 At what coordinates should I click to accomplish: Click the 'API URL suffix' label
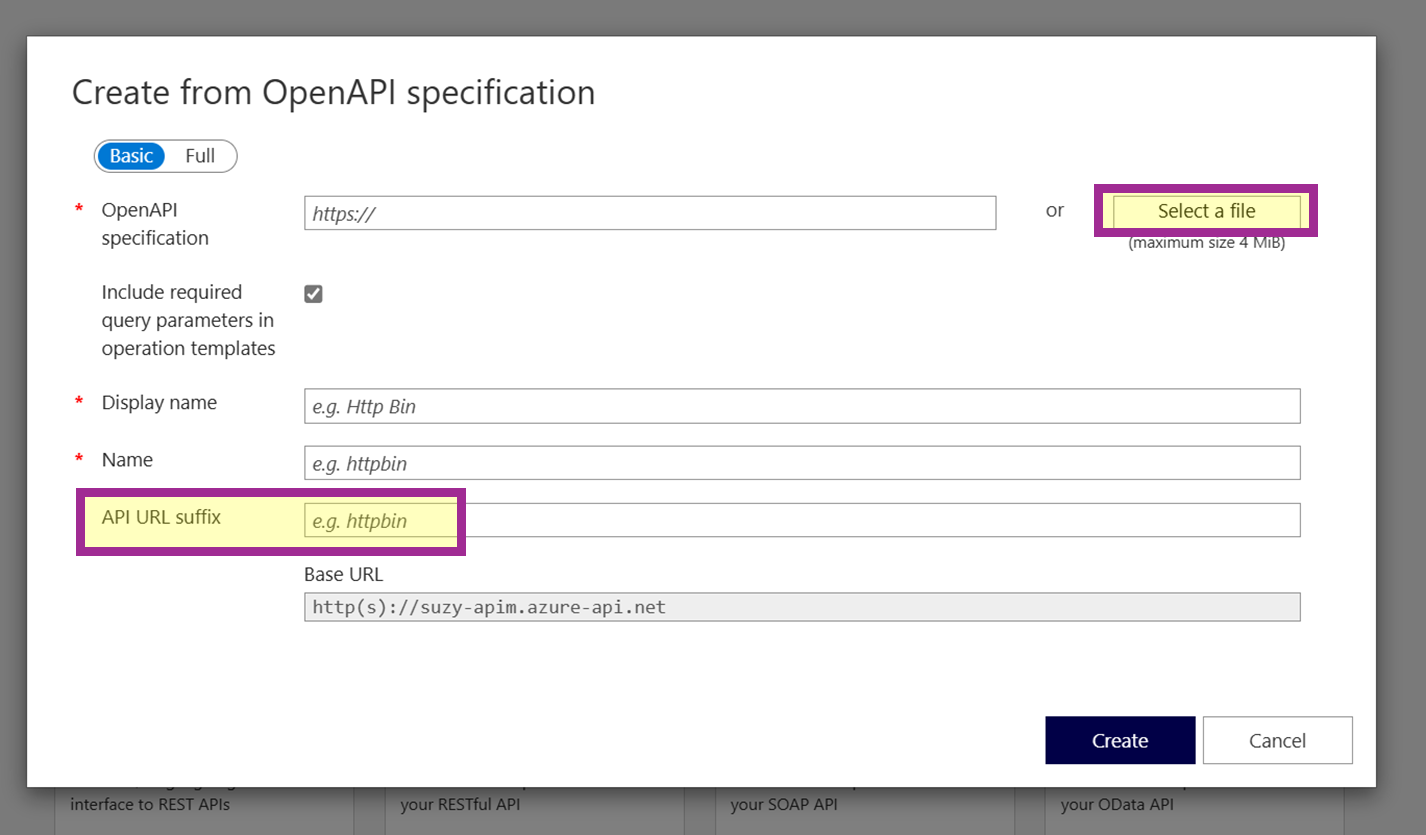[161, 517]
